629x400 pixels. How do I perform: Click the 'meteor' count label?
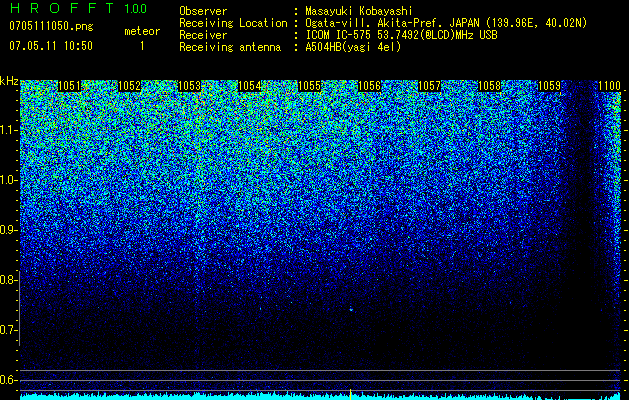142,31
